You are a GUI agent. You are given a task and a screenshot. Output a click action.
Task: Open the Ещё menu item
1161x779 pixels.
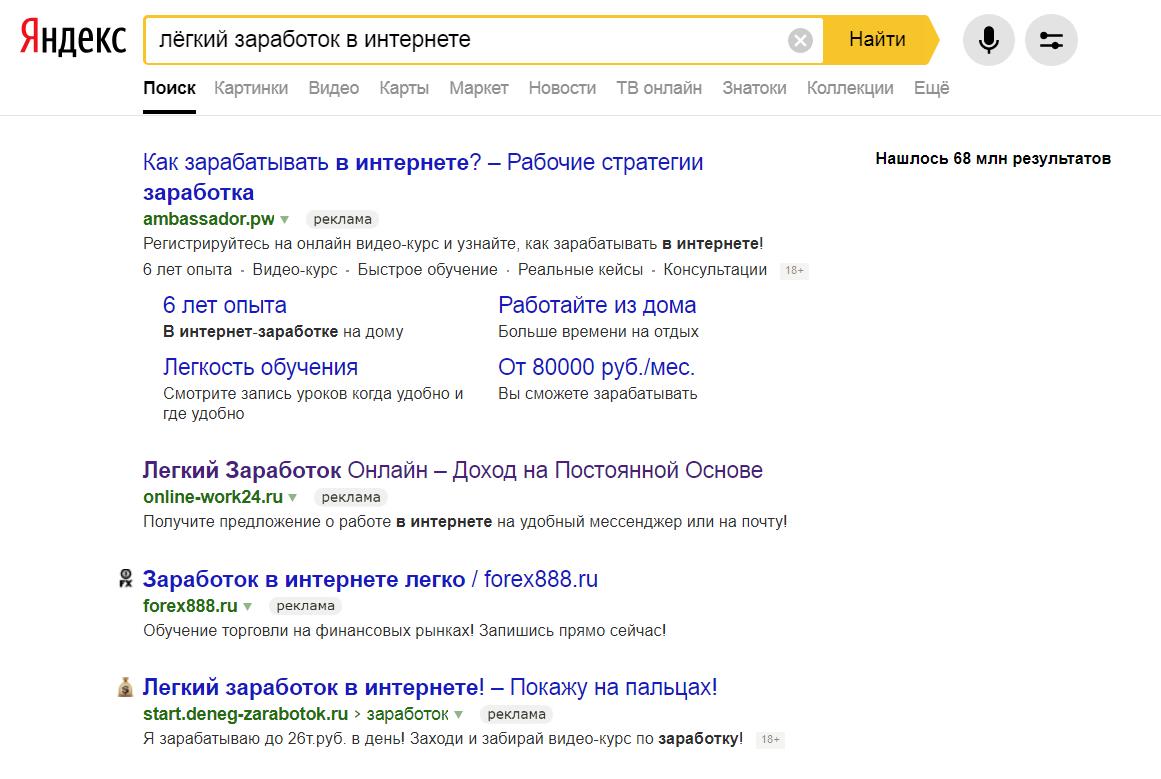[931, 88]
